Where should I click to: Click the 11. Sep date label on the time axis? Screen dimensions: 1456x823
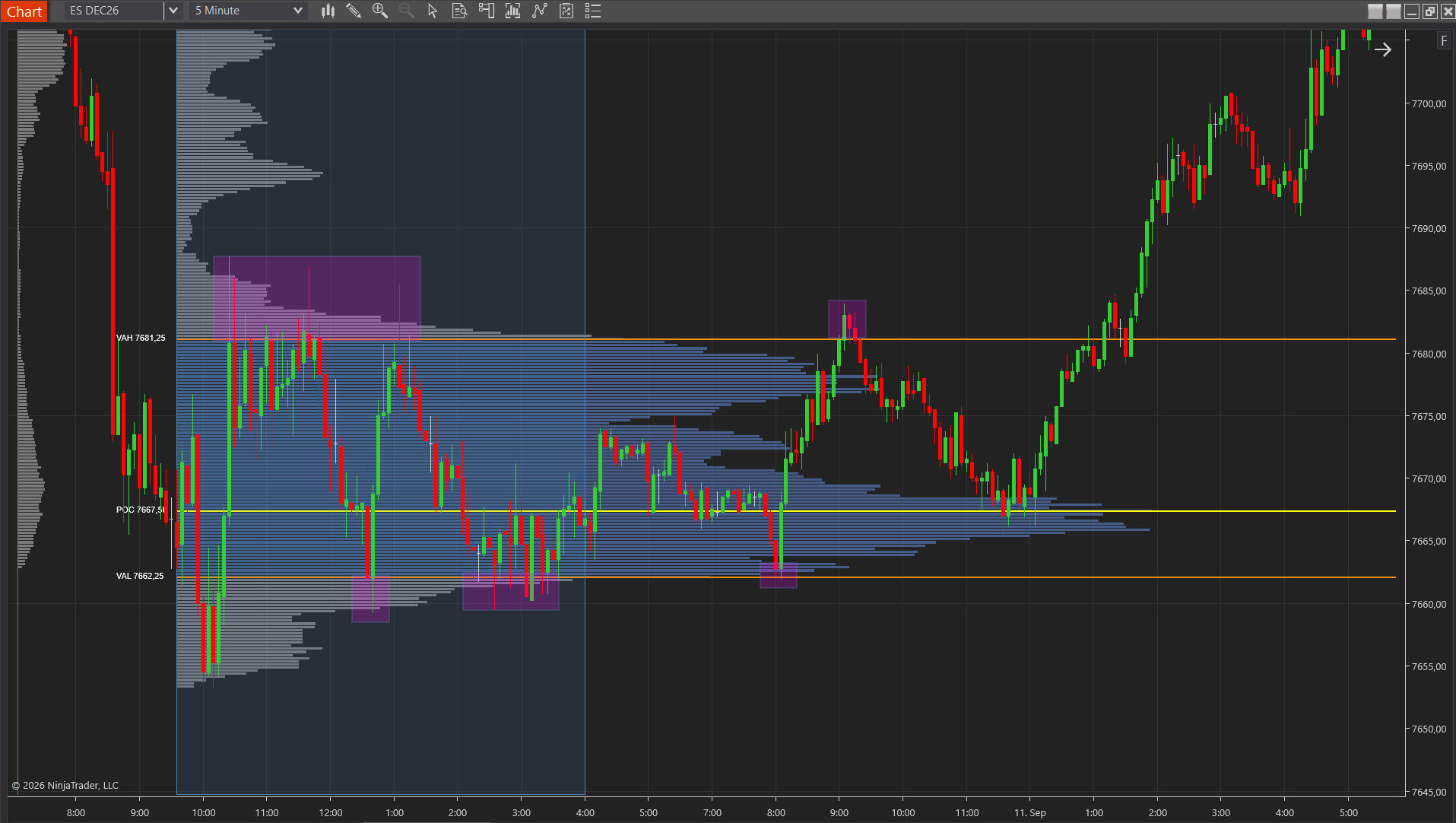point(1030,812)
